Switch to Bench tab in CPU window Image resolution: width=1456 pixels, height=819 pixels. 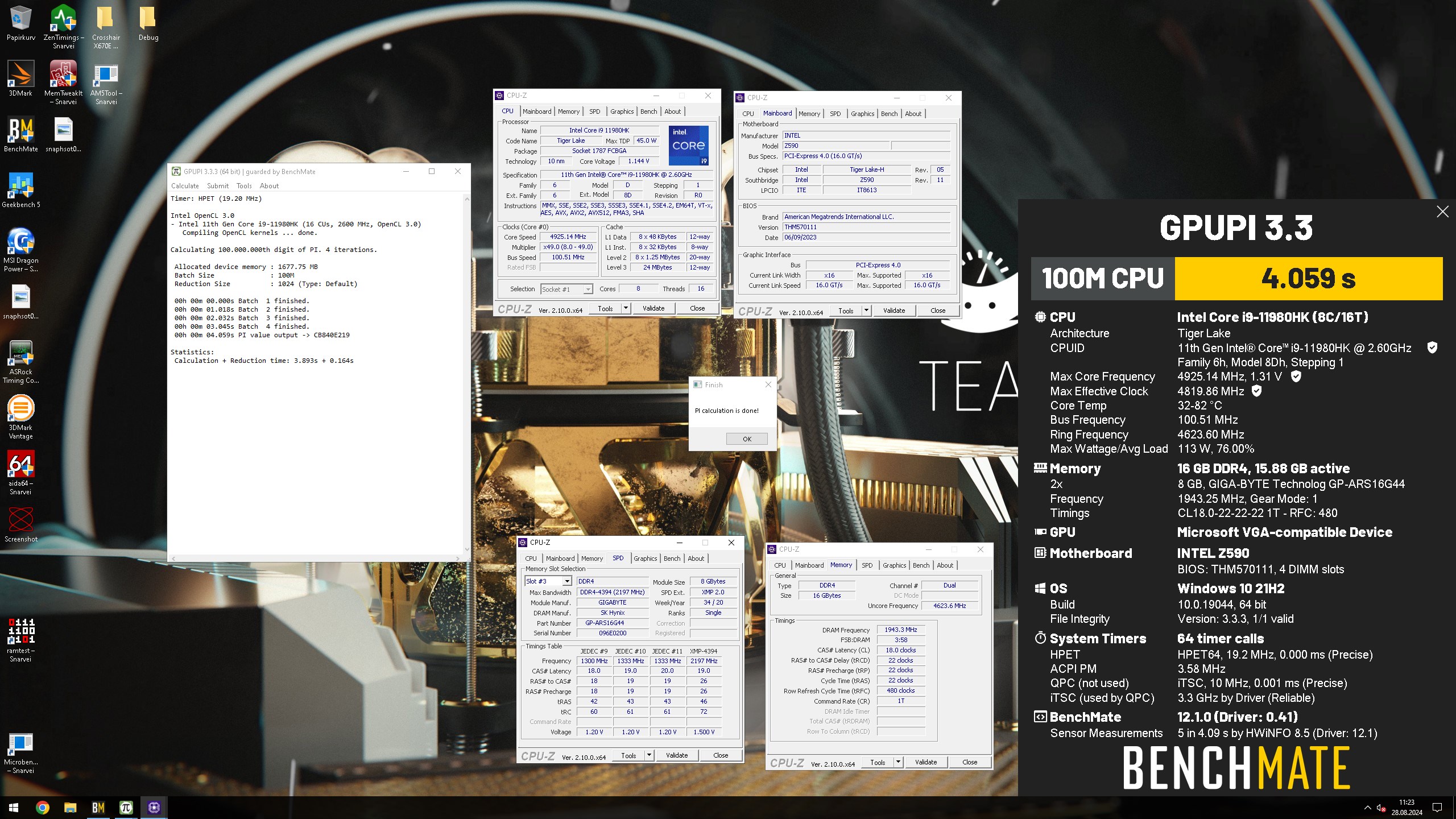click(648, 111)
